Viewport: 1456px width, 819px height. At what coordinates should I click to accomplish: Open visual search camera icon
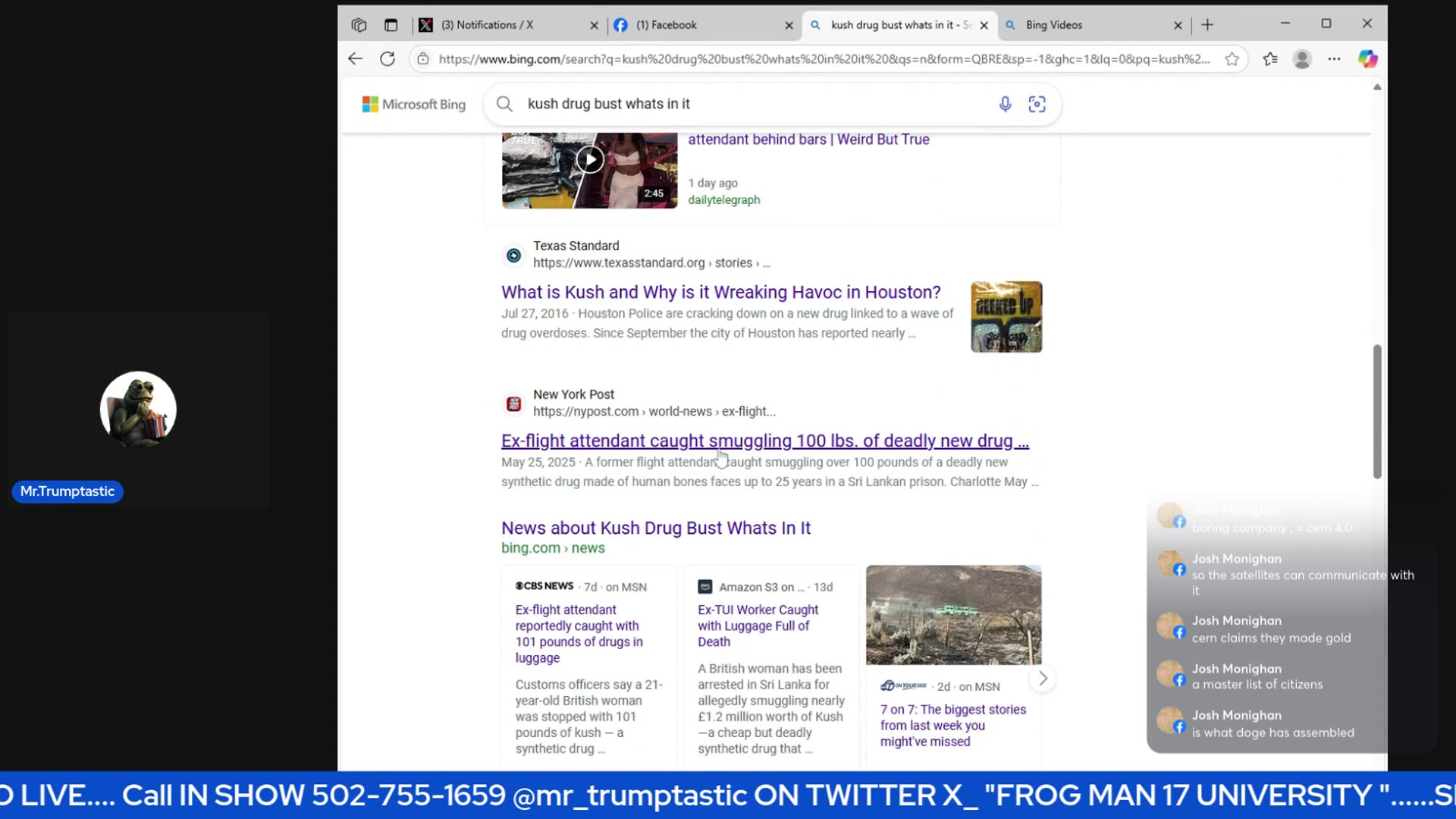point(1037,104)
